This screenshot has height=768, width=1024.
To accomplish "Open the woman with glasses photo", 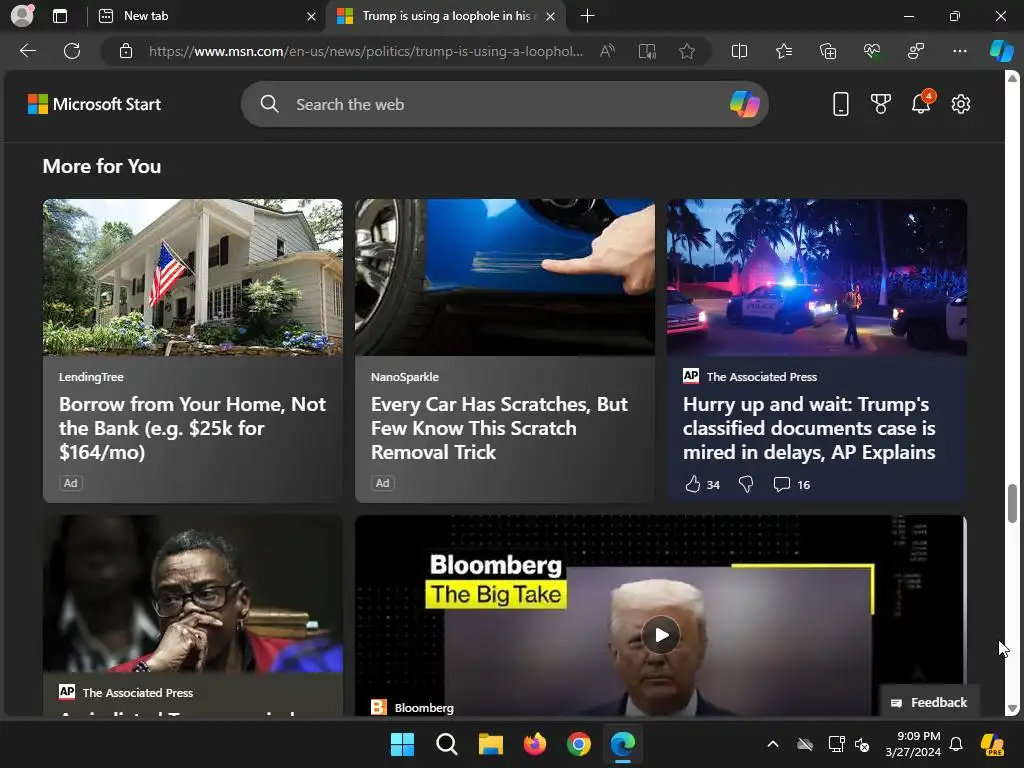I will point(193,594).
